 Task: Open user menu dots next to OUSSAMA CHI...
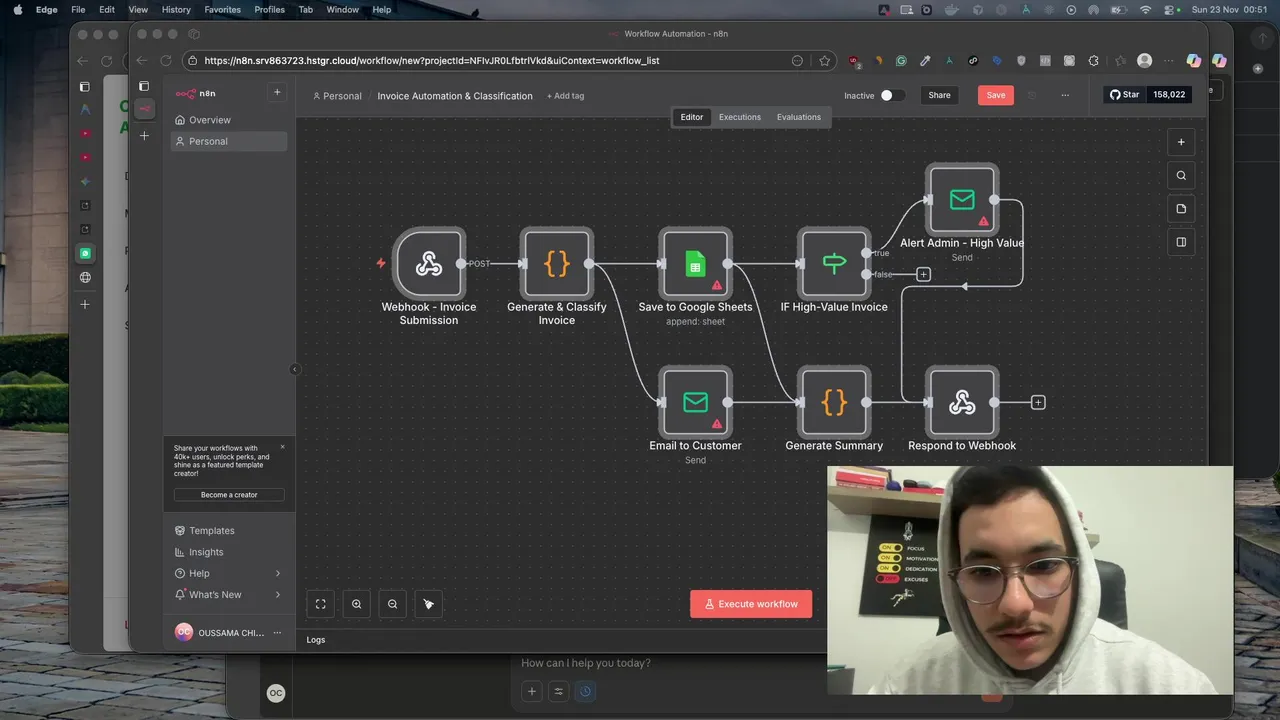(277, 633)
